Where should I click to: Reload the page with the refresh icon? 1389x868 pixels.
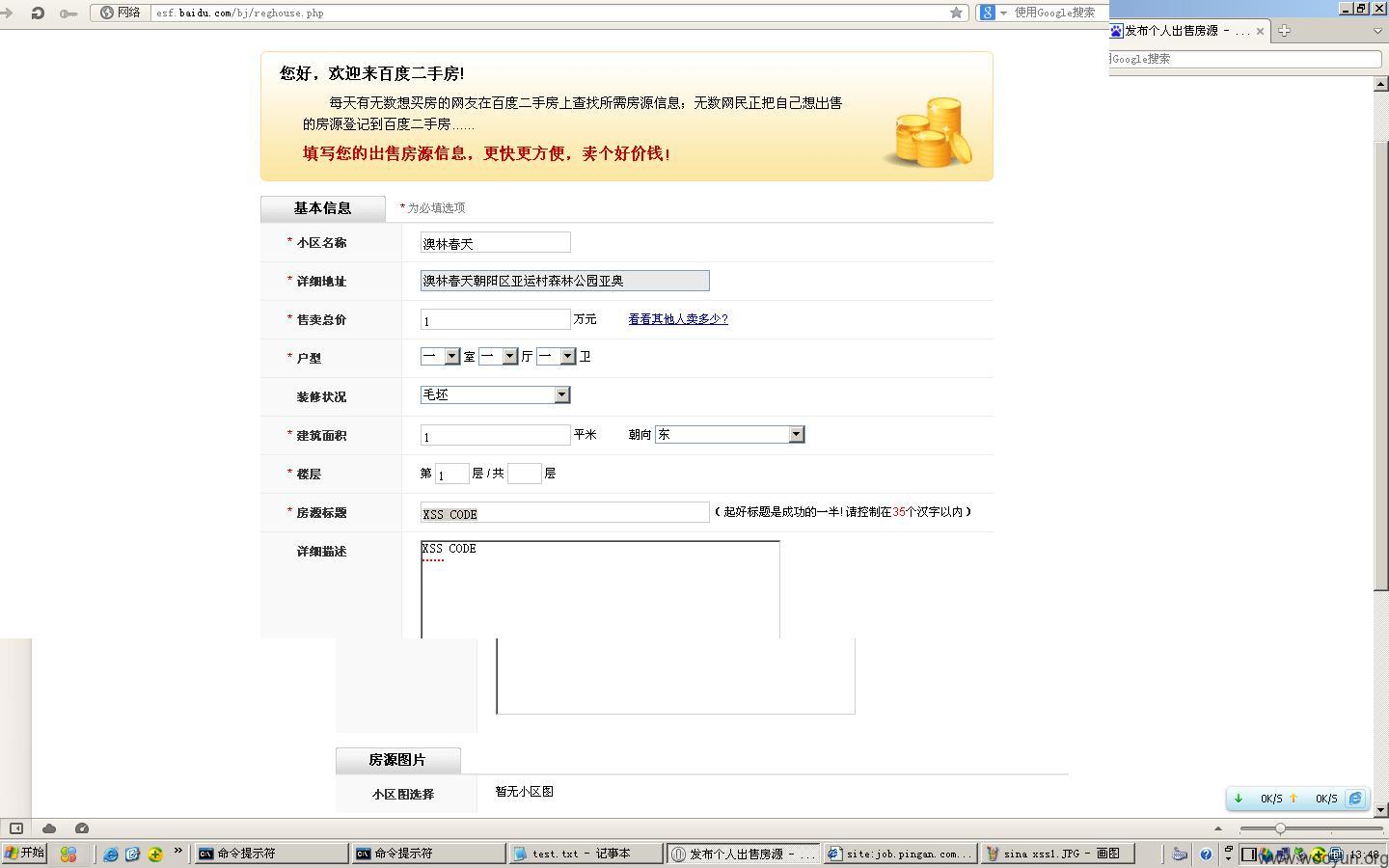click(x=38, y=13)
